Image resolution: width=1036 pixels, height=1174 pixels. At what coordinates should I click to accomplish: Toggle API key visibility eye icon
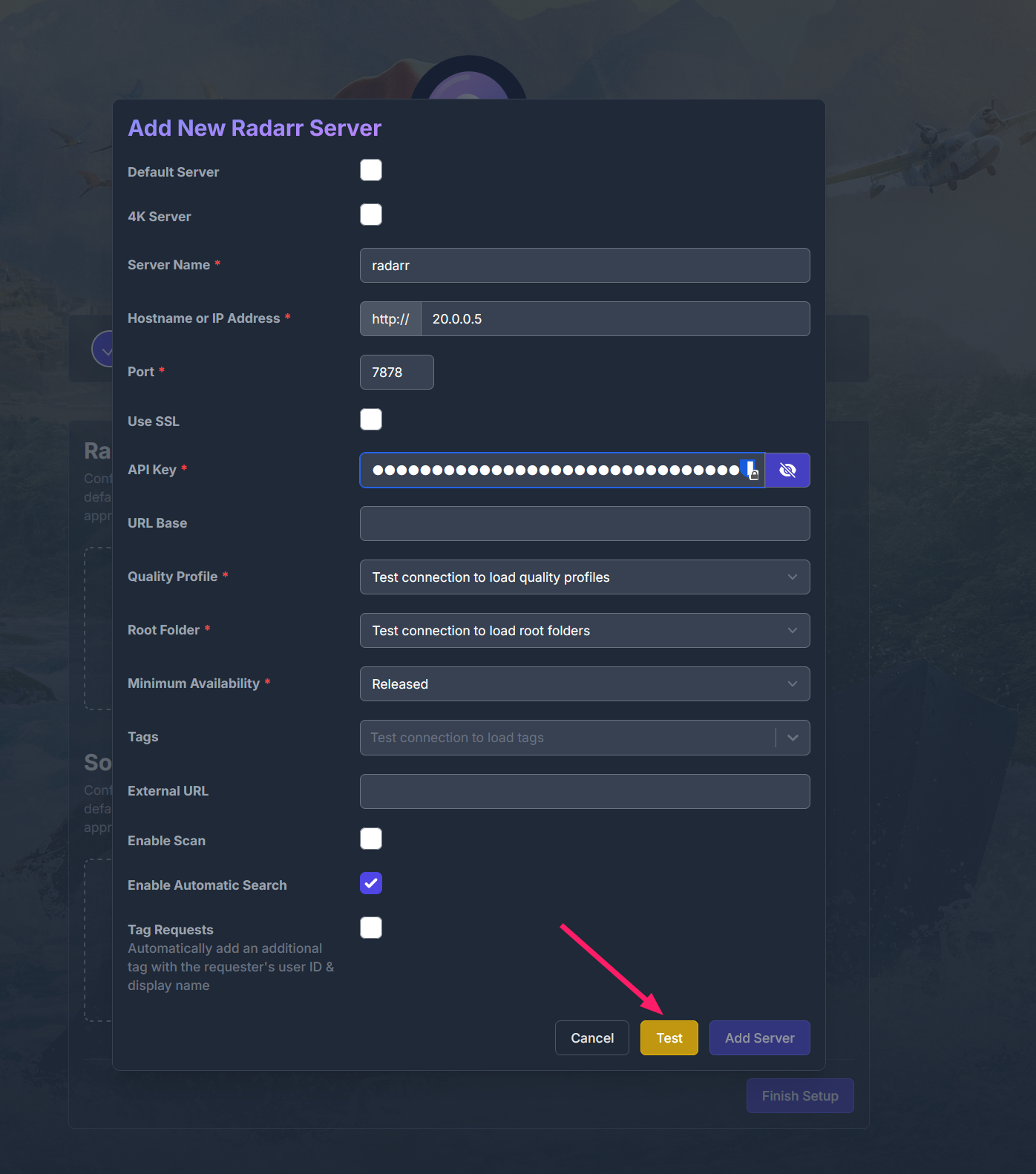coord(787,470)
